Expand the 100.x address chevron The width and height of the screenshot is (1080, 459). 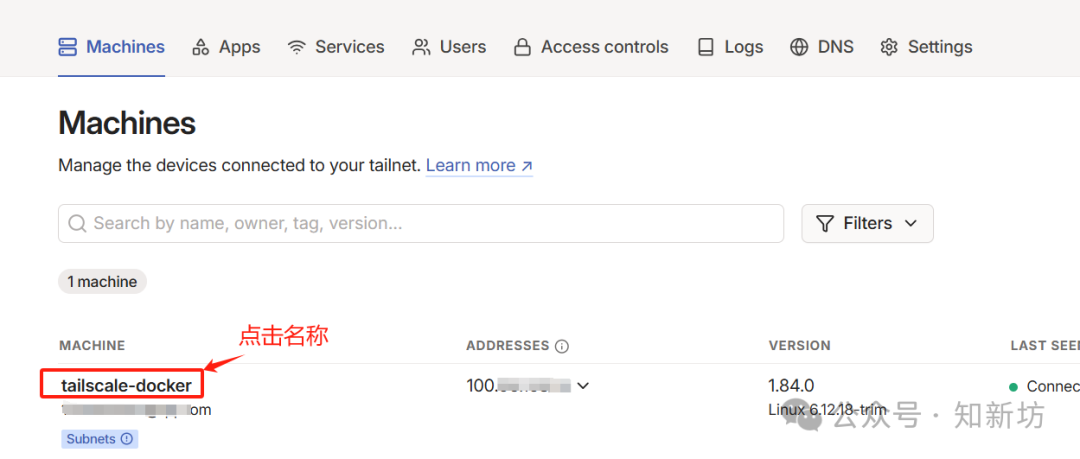583,385
